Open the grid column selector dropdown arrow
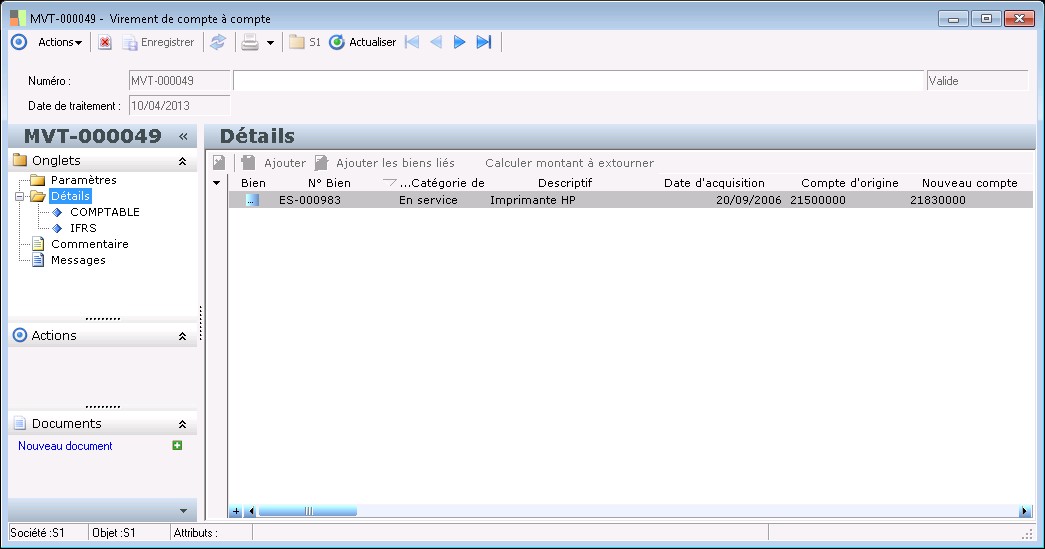 217,183
